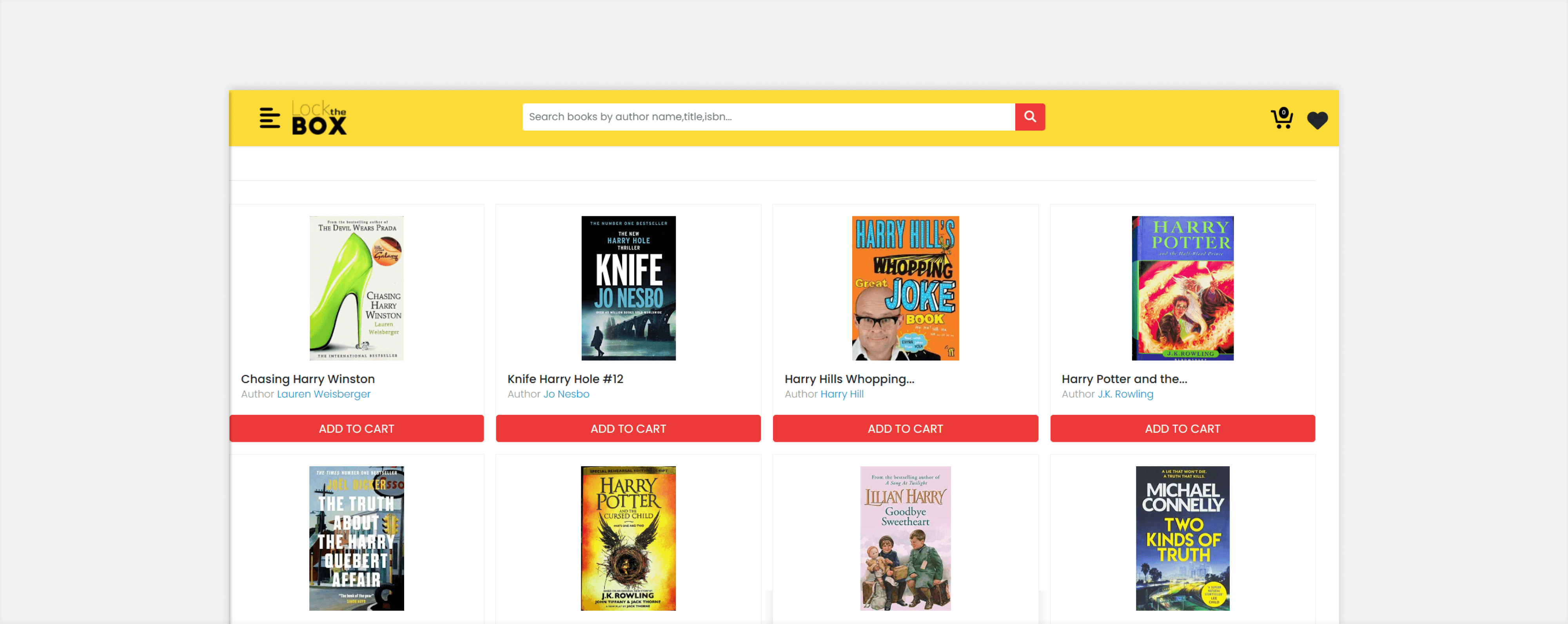Open author link Lauren Weisberger
The height and width of the screenshot is (624, 1568).
323,394
